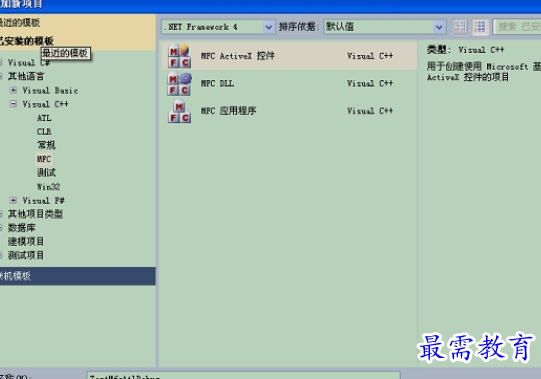Viewport: 541px width, 379px height.
Task: Click the Visual Basic label
Action: 50,90
